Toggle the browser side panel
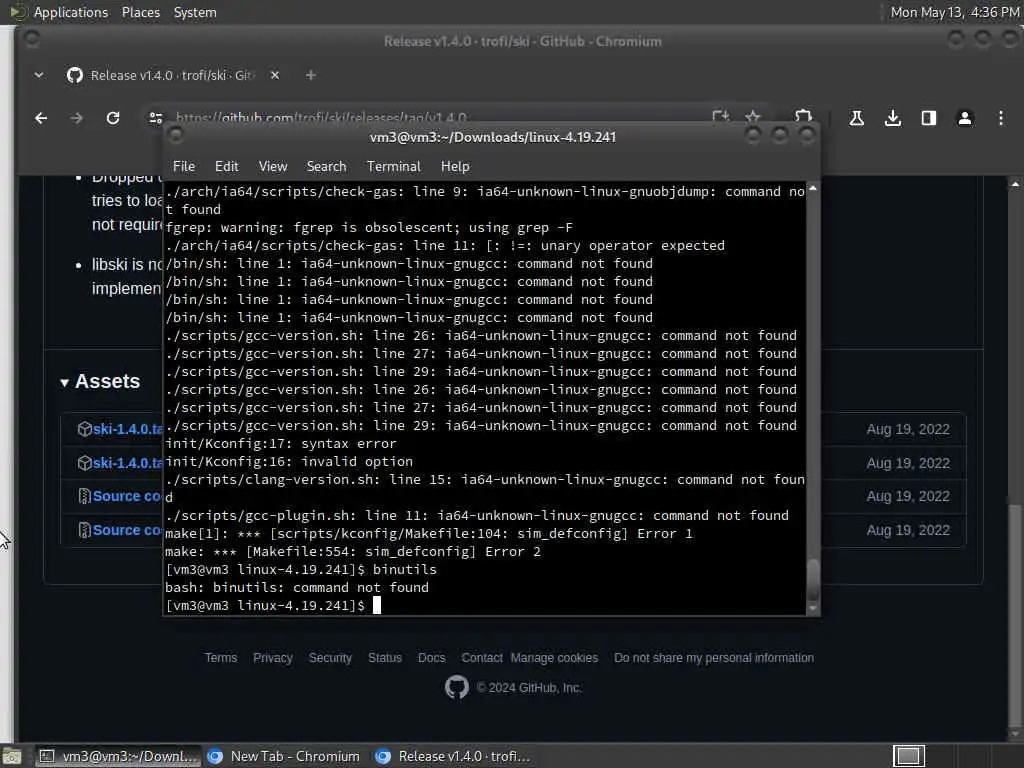Image resolution: width=1024 pixels, height=768 pixels. [929, 118]
